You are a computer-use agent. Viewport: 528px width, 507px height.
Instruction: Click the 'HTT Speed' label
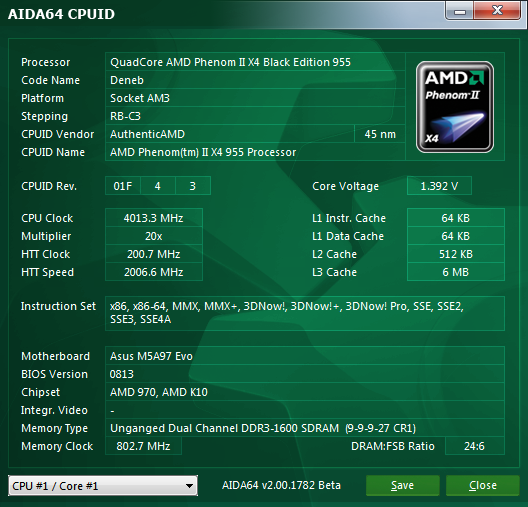[x=47, y=272]
